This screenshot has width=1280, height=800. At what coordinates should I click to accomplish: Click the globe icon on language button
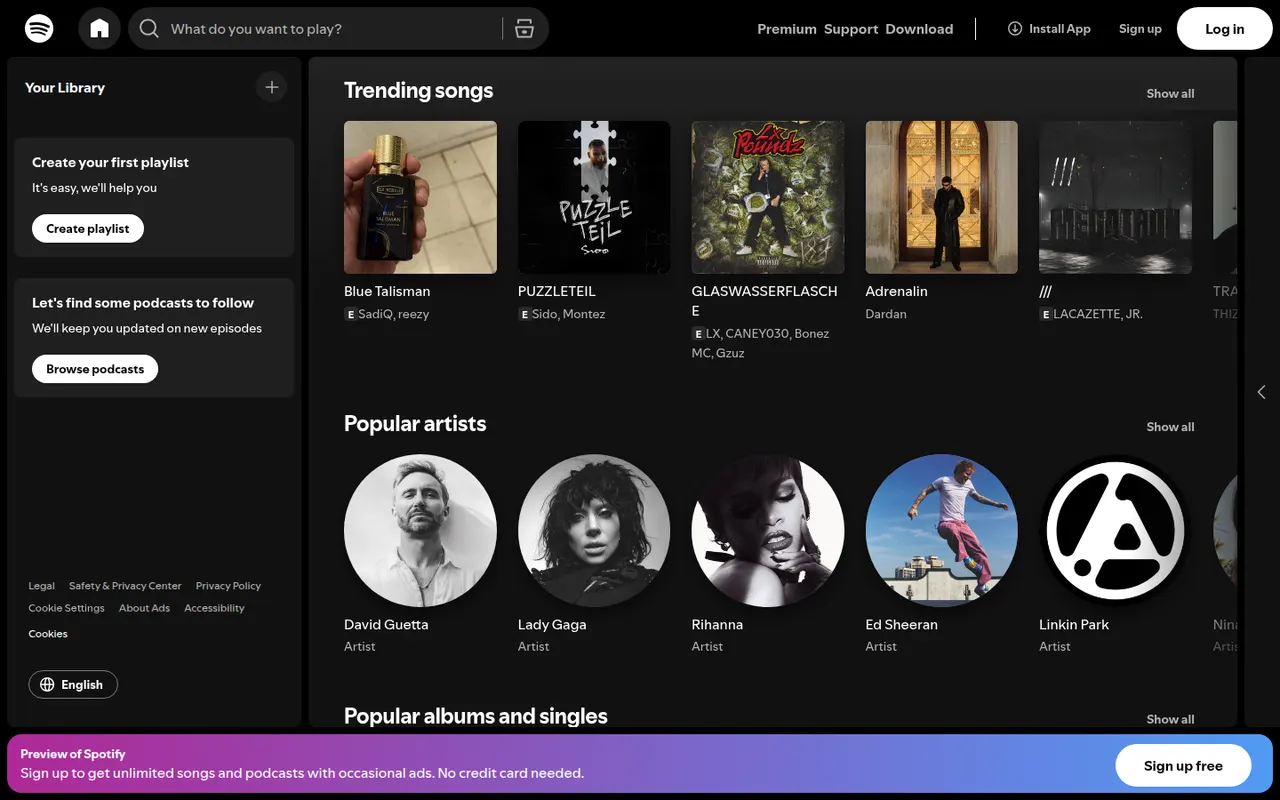coord(47,685)
